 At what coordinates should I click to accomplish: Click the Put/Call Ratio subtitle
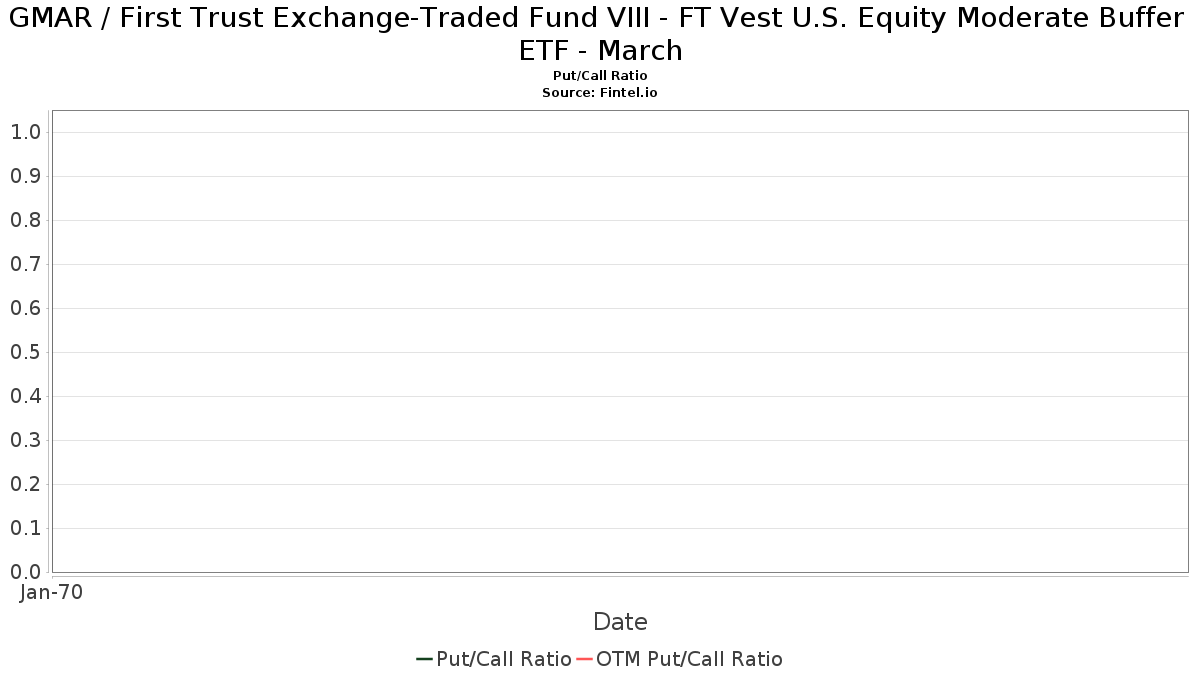[x=600, y=76]
